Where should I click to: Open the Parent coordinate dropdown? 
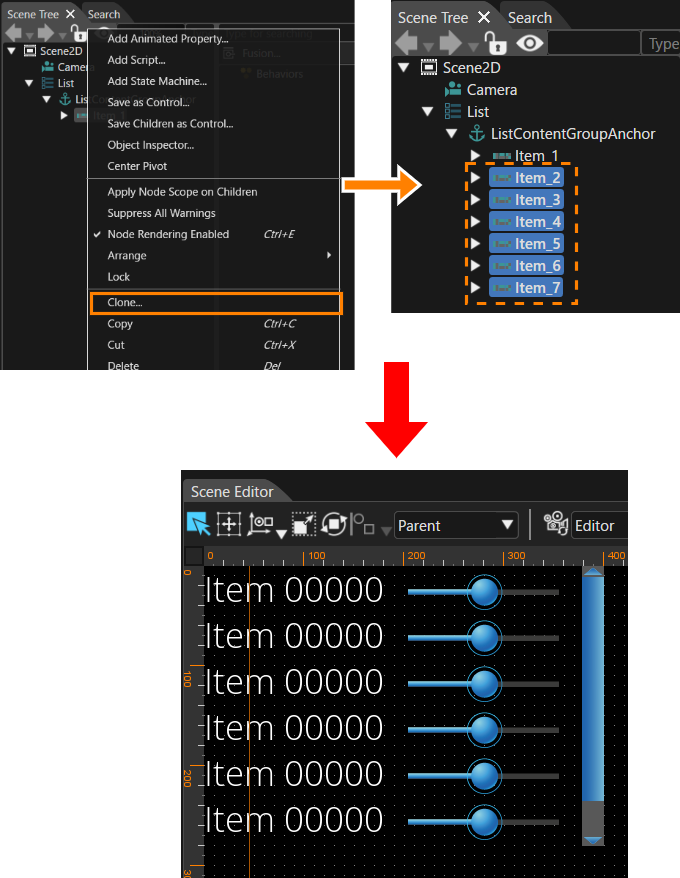(455, 525)
